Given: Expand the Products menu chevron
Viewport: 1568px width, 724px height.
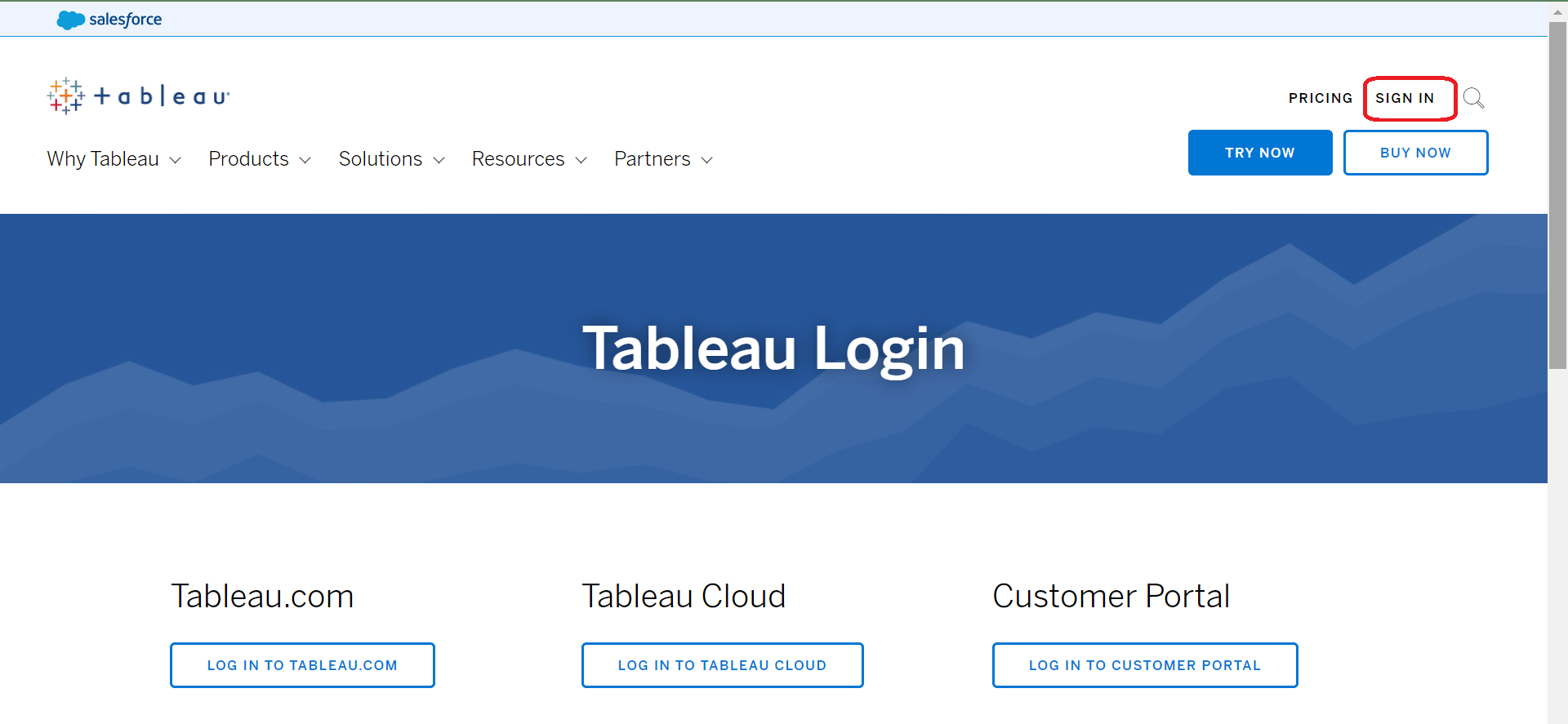Looking at the screenshot, I should coord(305,160).
